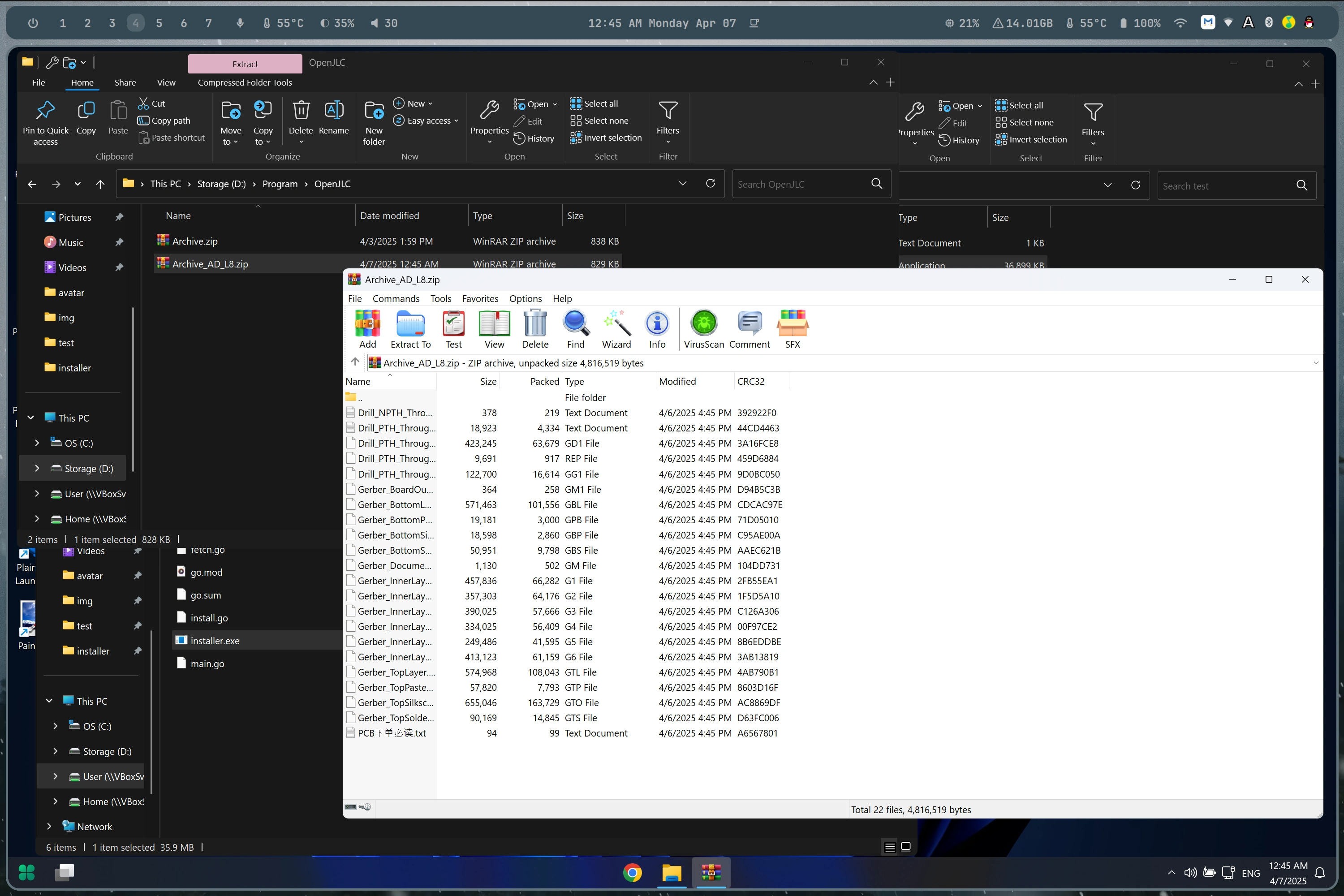Switch to the View ribbon tab
1344x896 pixels.
pos(166,83)
